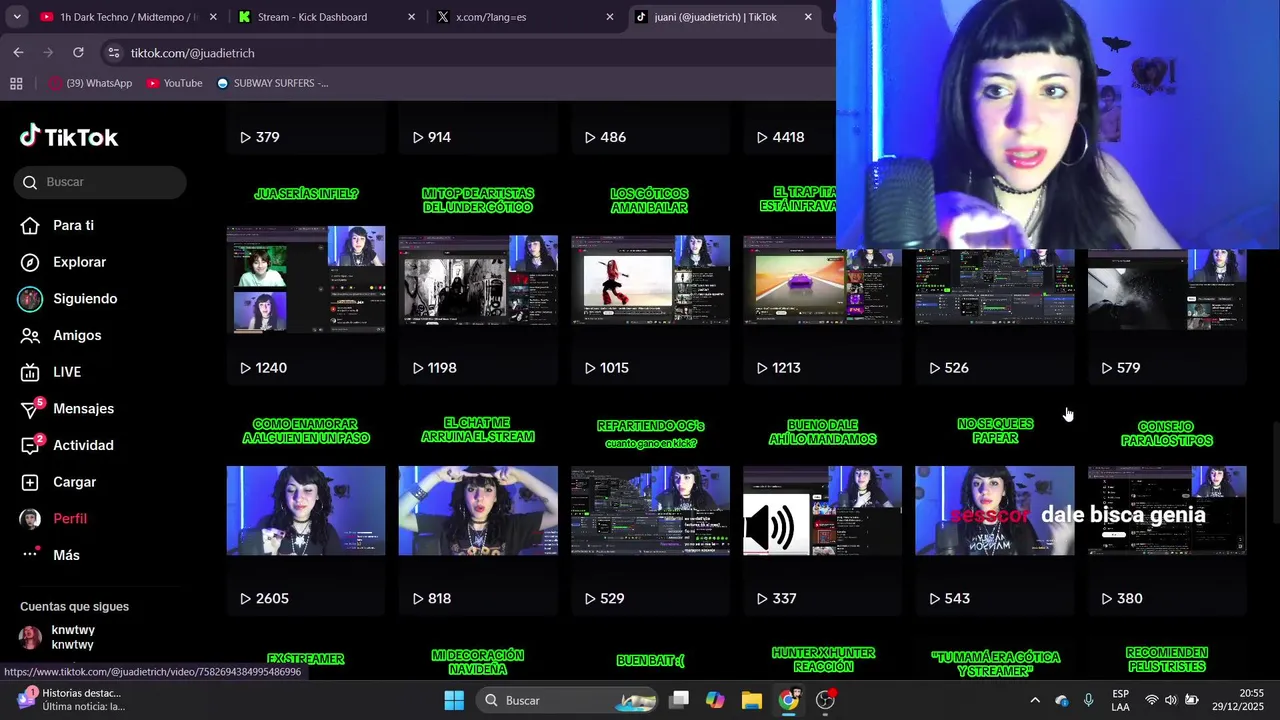Open video BUENO DALE AHÍ LO MANDAMOS
The width and height of the screenshot is (1280, 720).
[822, 510]
